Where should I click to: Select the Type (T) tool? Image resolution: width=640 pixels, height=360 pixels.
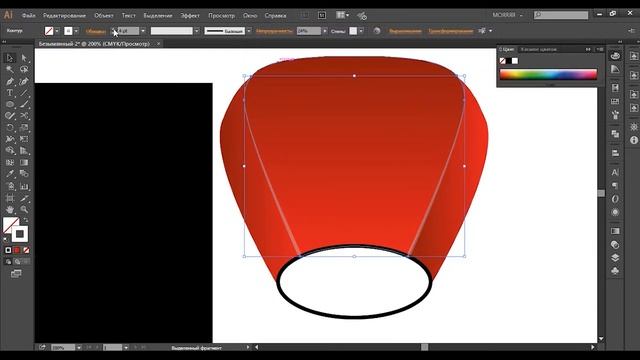(10, 93)
